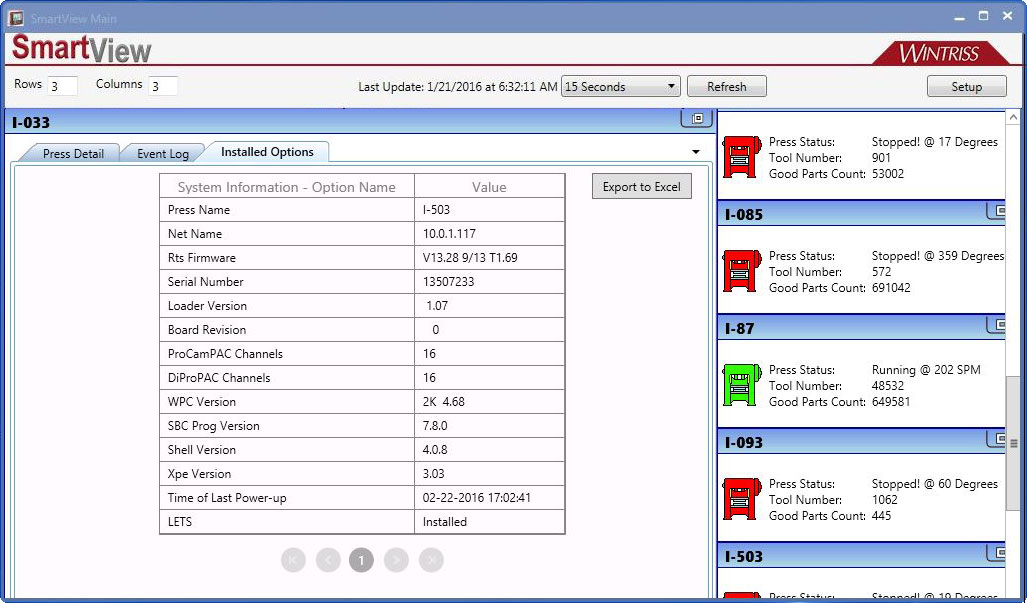Click Running @ 202 SPM status

[x=926, y=370]
